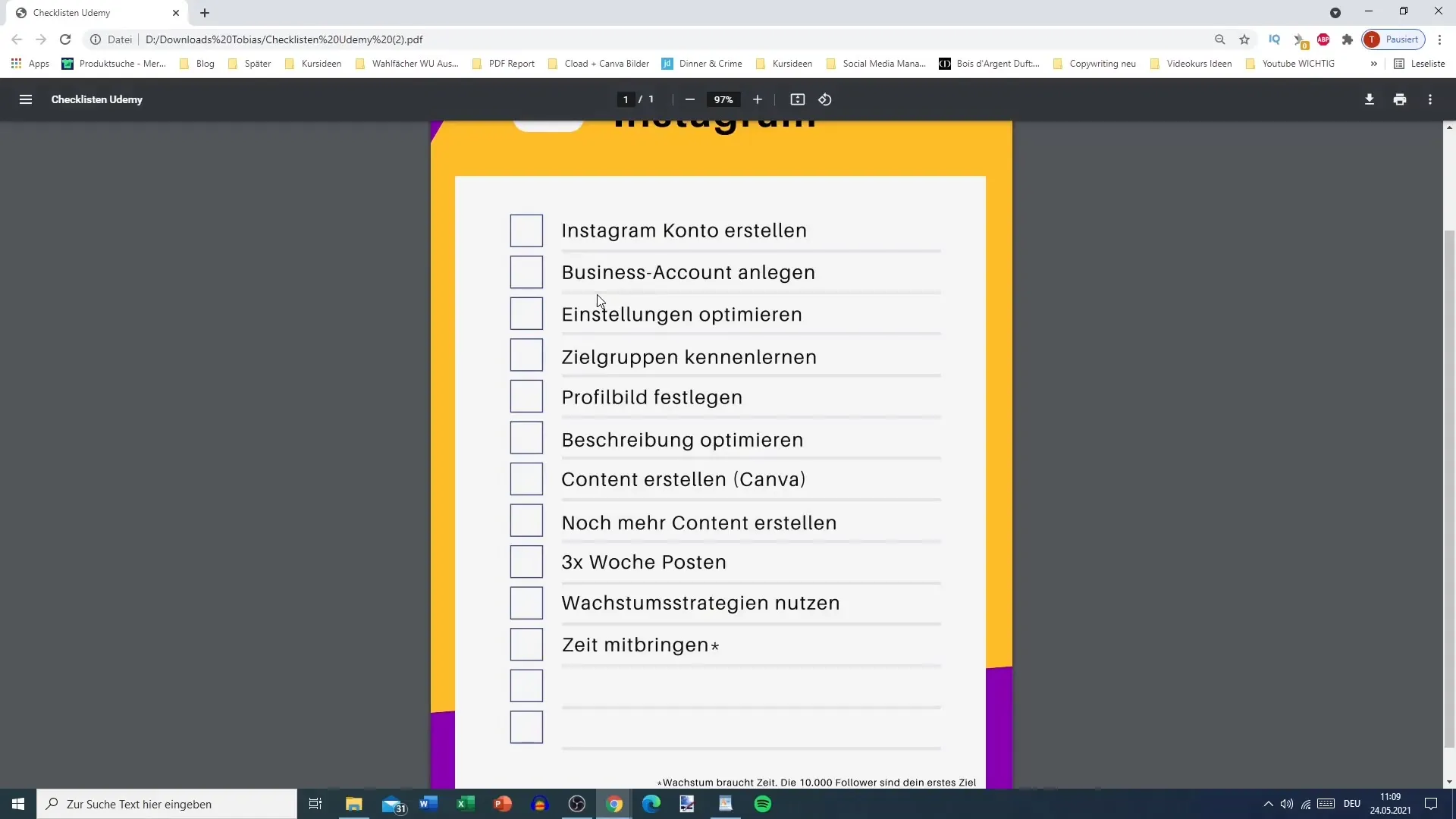Open the PDF viewer more actions menu

point(1430,99)
